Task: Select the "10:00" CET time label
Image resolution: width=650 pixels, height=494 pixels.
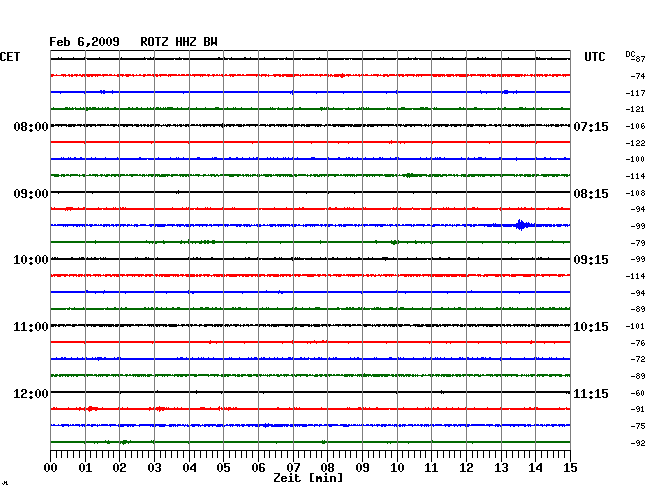Action: pyautogui.click(x=31, y=260)
